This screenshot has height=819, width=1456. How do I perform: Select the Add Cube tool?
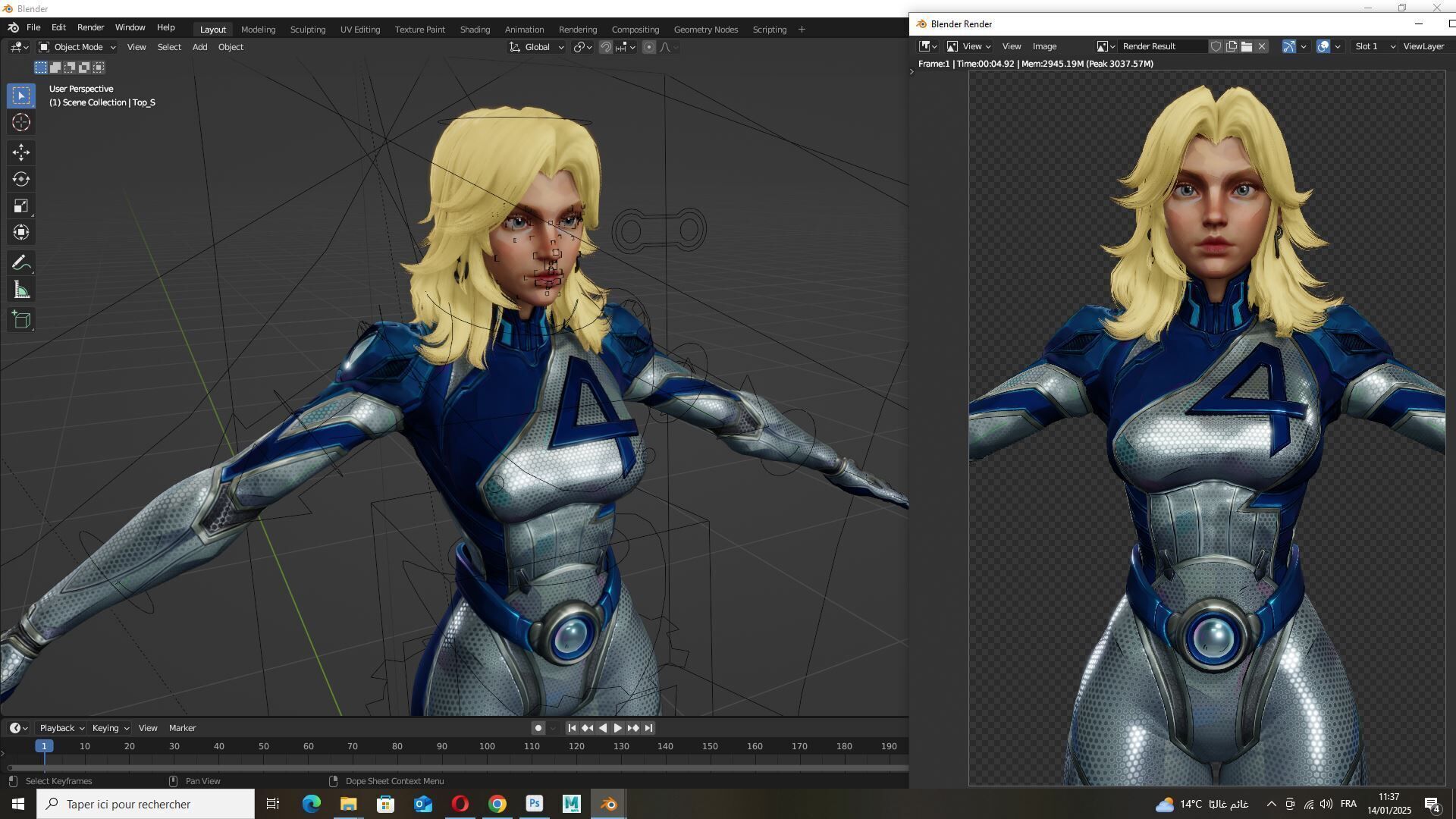21,320
